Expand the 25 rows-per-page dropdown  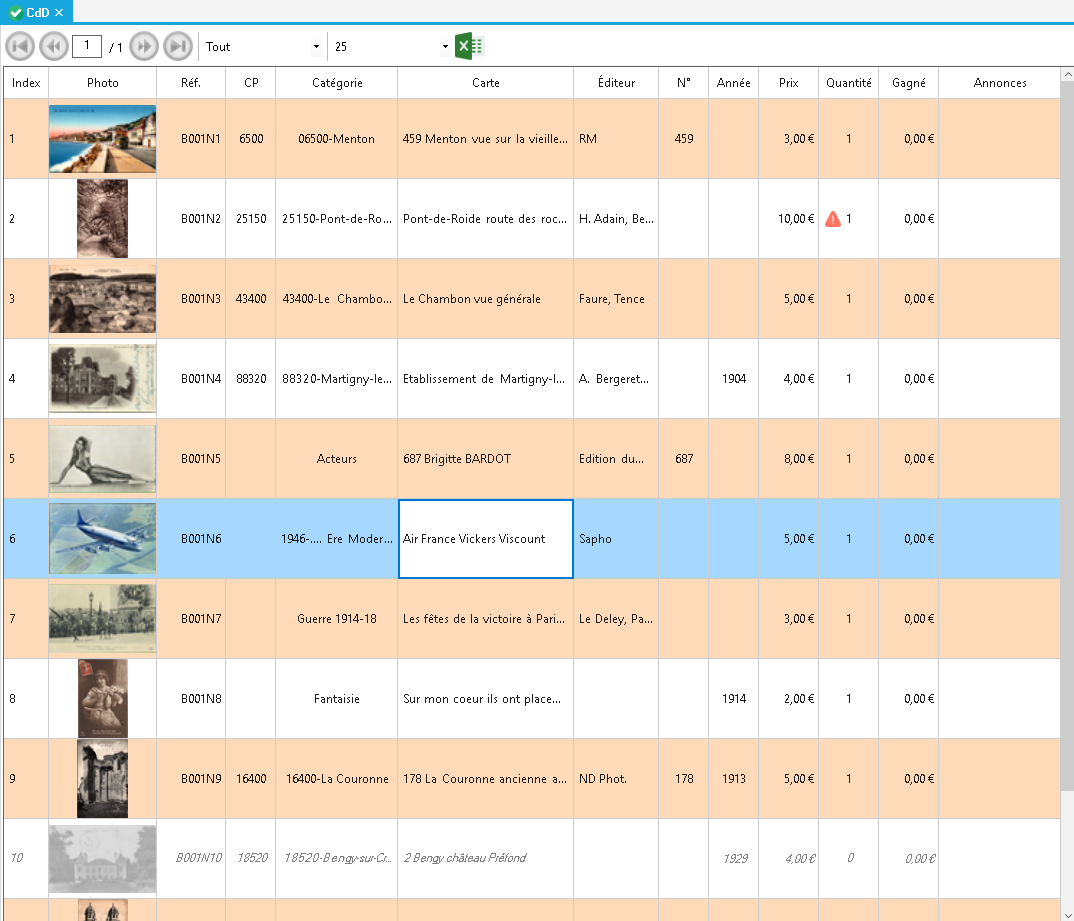click(x=391, y=47)
